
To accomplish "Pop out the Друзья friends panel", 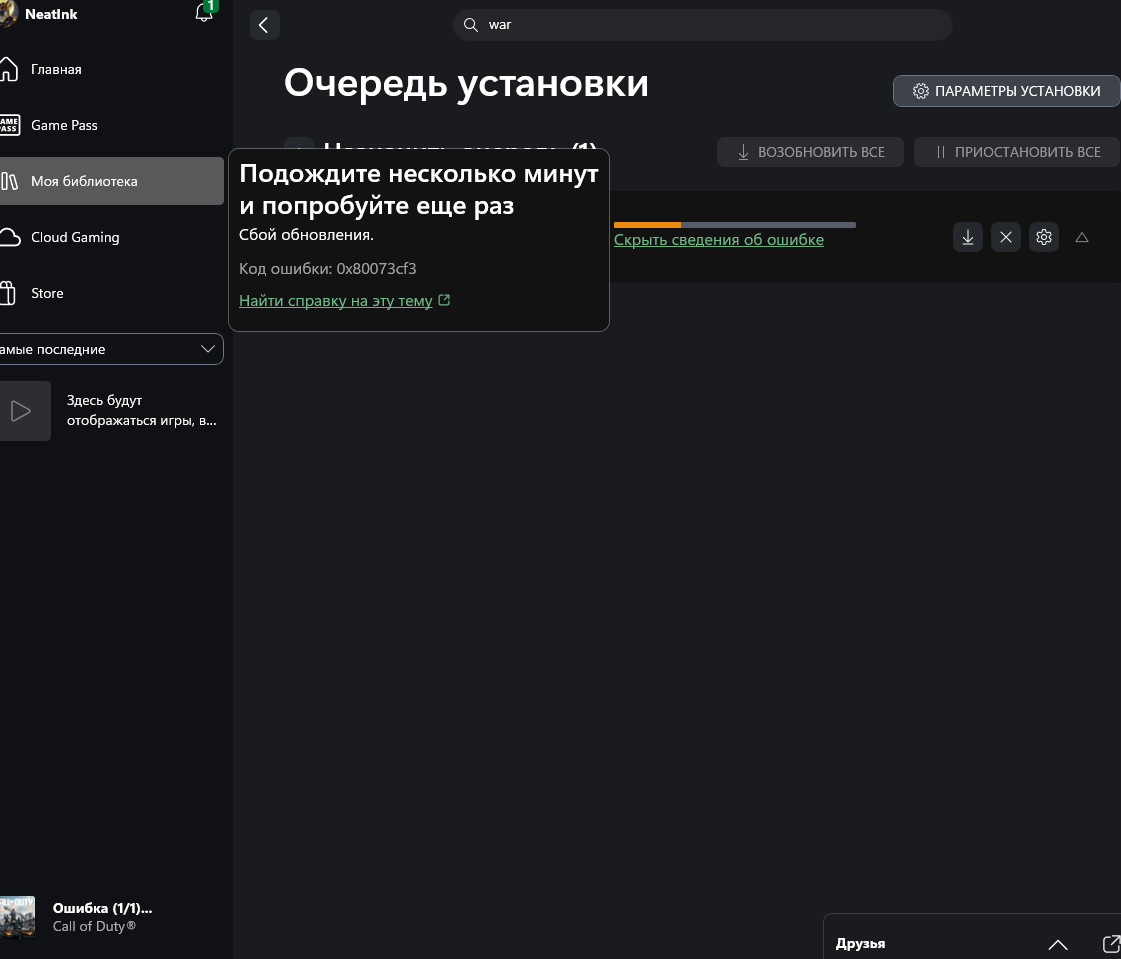I will pos(1112,944).
